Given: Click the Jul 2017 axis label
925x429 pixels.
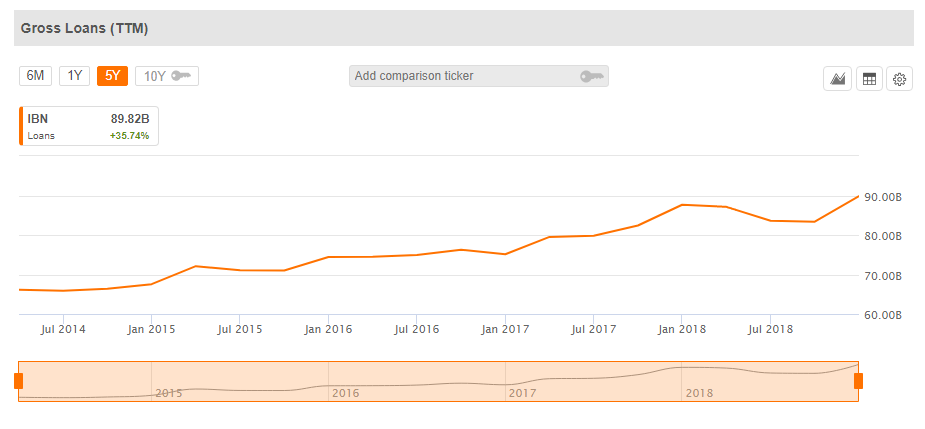Looking at the screenshot, I should [x=593, y=329].
